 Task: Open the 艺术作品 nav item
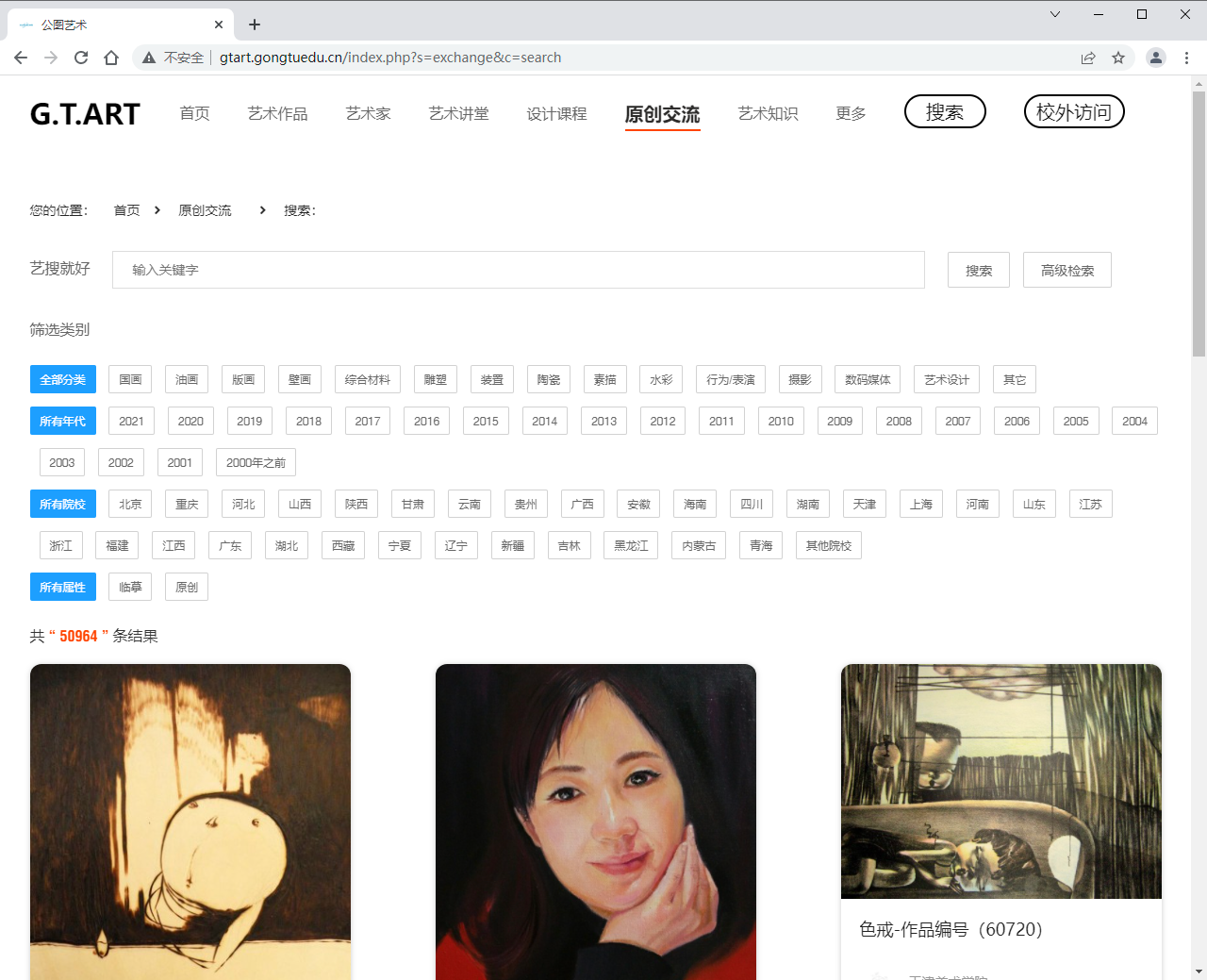(x=277, y=113)
